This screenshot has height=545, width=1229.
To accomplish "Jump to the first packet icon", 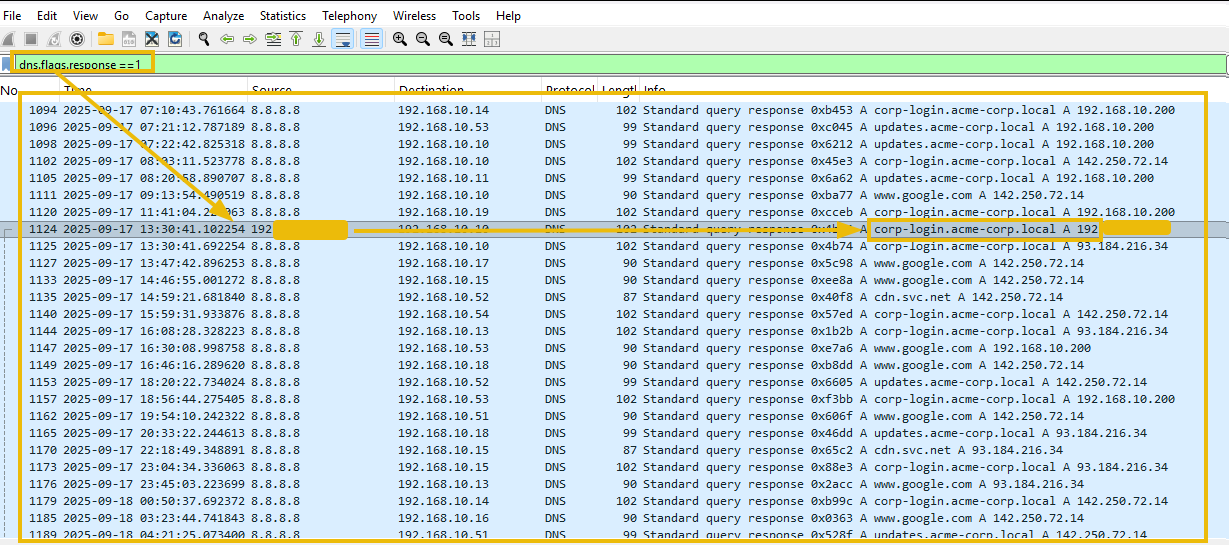I will 296,39.
